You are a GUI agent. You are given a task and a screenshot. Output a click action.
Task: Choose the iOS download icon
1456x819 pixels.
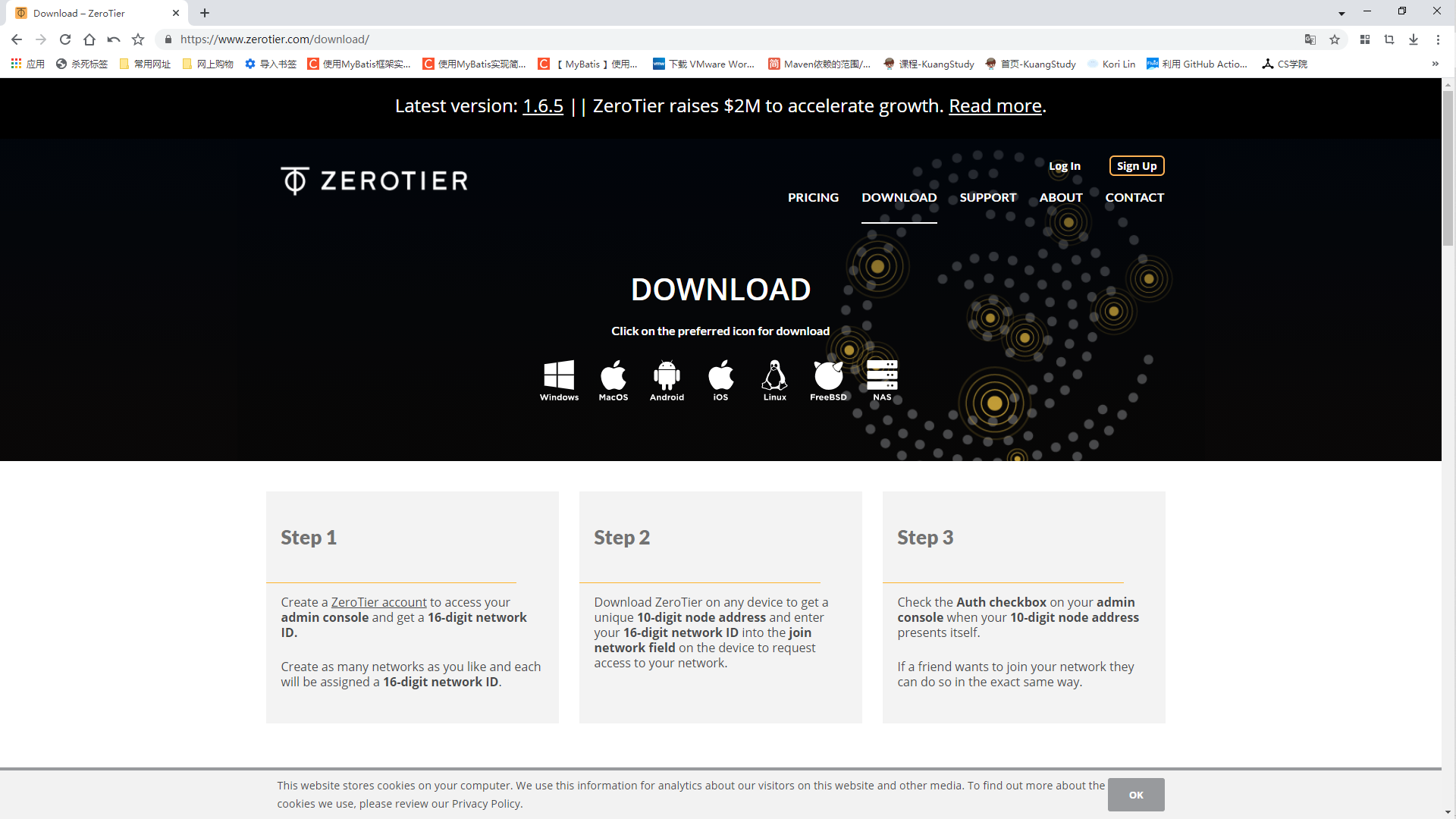tap(720, 375)
